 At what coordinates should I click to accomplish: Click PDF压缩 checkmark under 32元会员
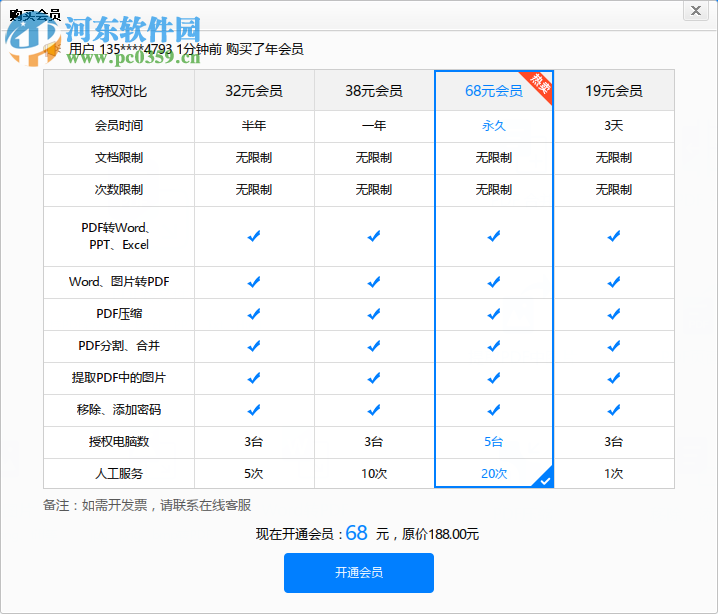[x=254, y=314]
